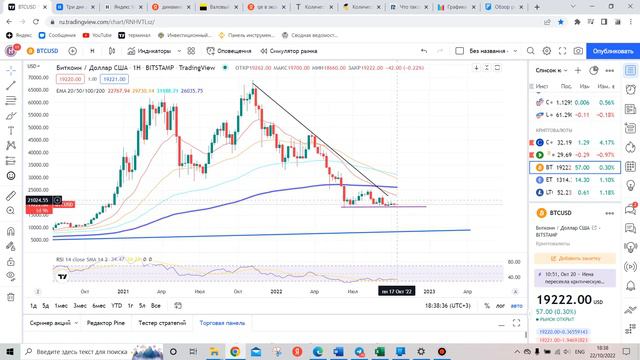The height and width of the screenshot is (360, 640).
Task: Open the Fibonacci and horizontal lines tool
Action: point(11,100)
